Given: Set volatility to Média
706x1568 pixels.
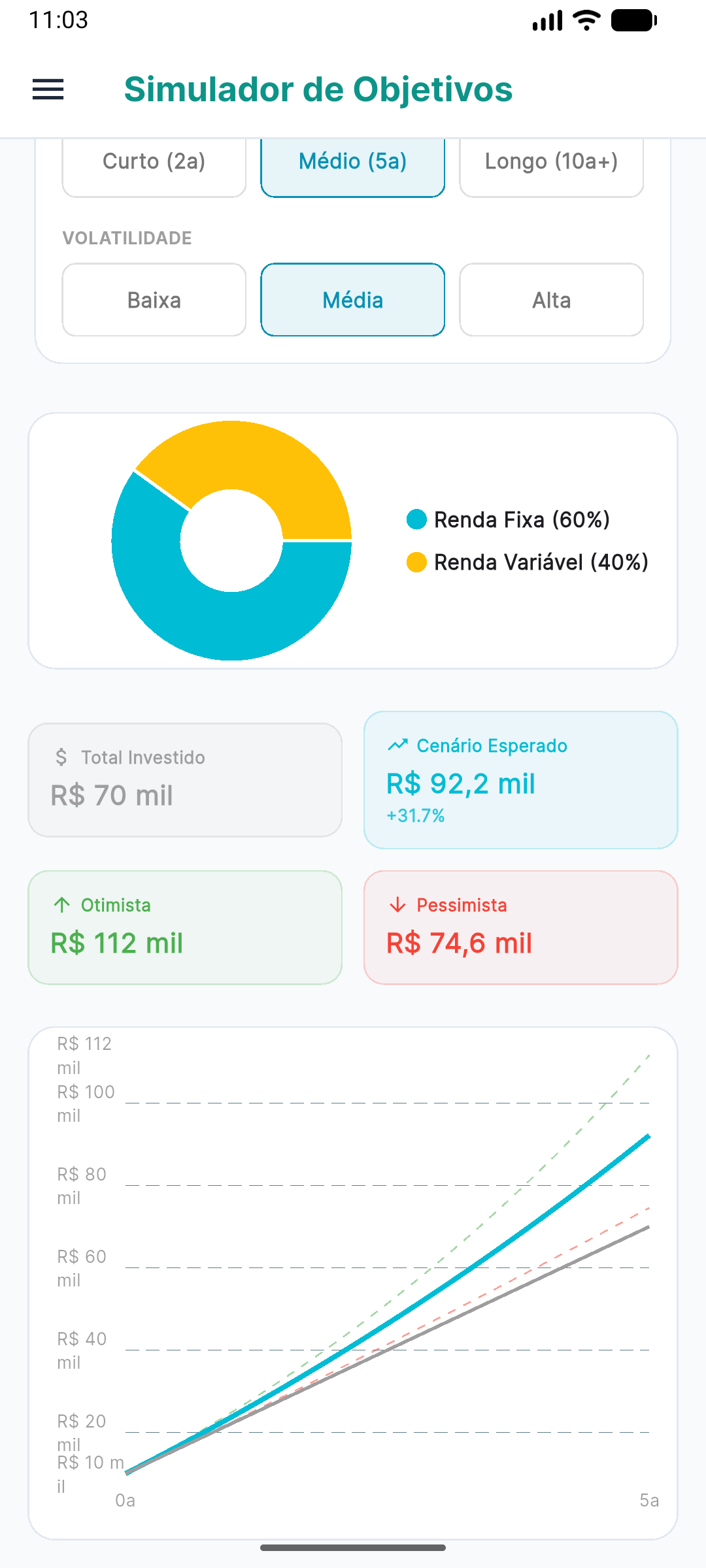Looking at the screenshot, I should pos(353,300).
